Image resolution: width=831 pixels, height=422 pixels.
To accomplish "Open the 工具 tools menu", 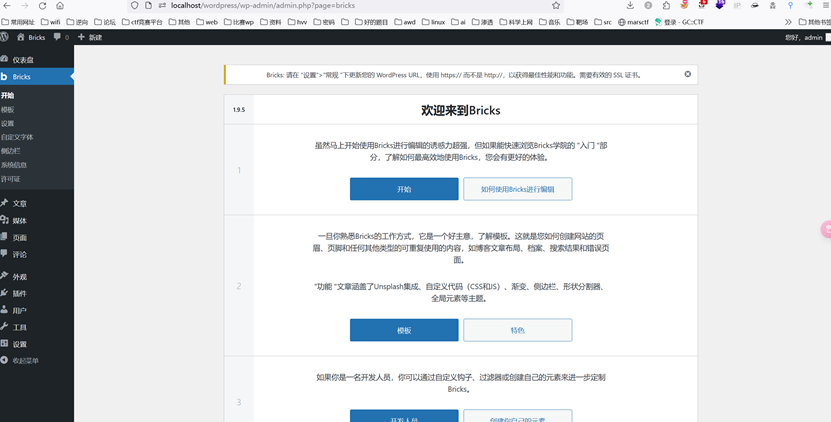I will 37,327.
